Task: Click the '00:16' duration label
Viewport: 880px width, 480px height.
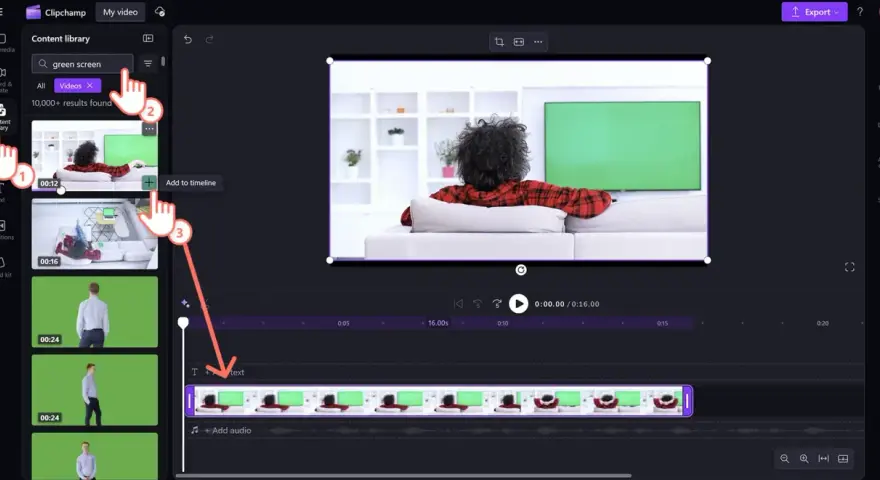Action: point(49,261)
